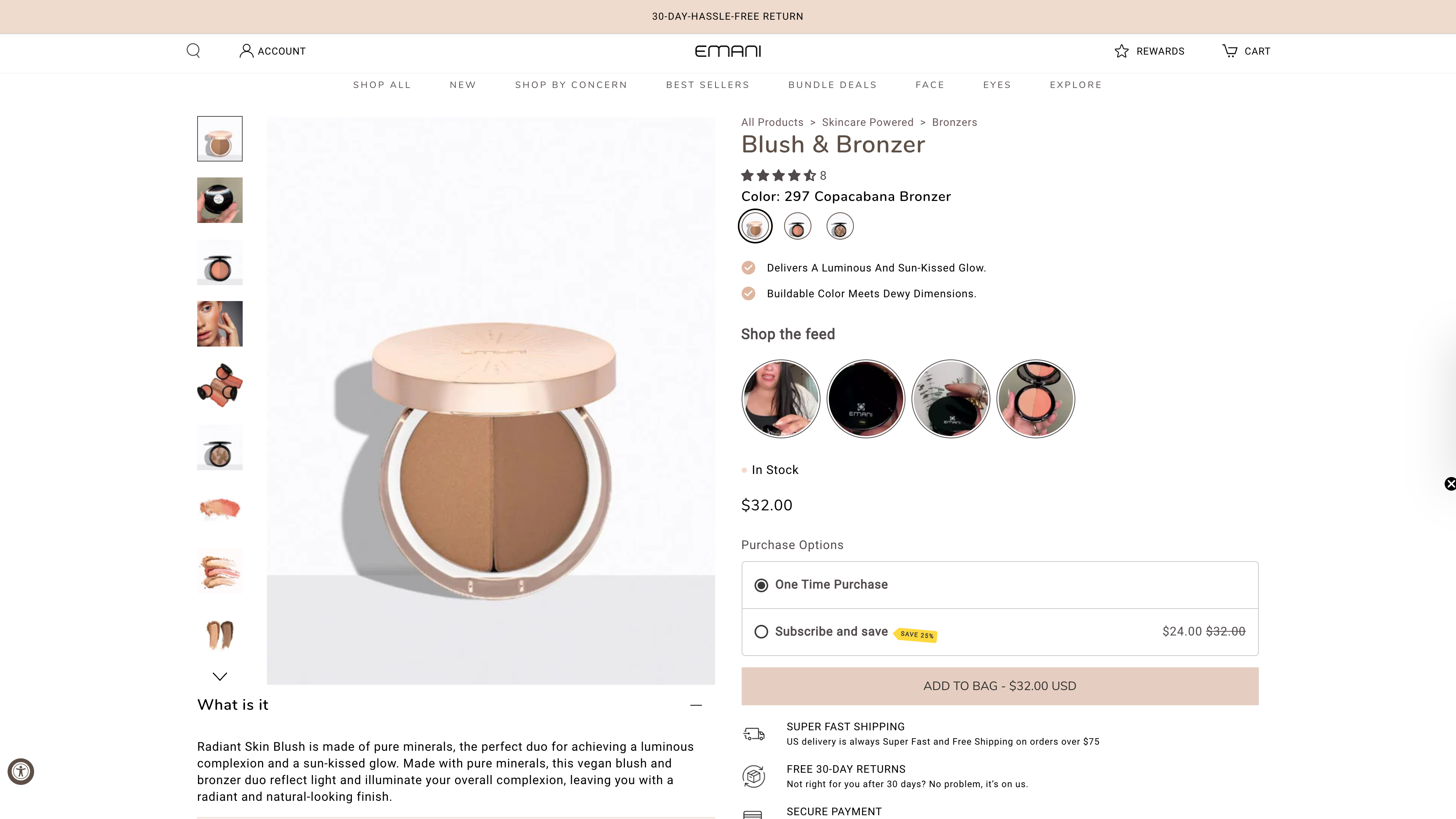1456x819 pixels.
Task: Click the Super Fast Shipping truck icon
Action: pos(753,733)
